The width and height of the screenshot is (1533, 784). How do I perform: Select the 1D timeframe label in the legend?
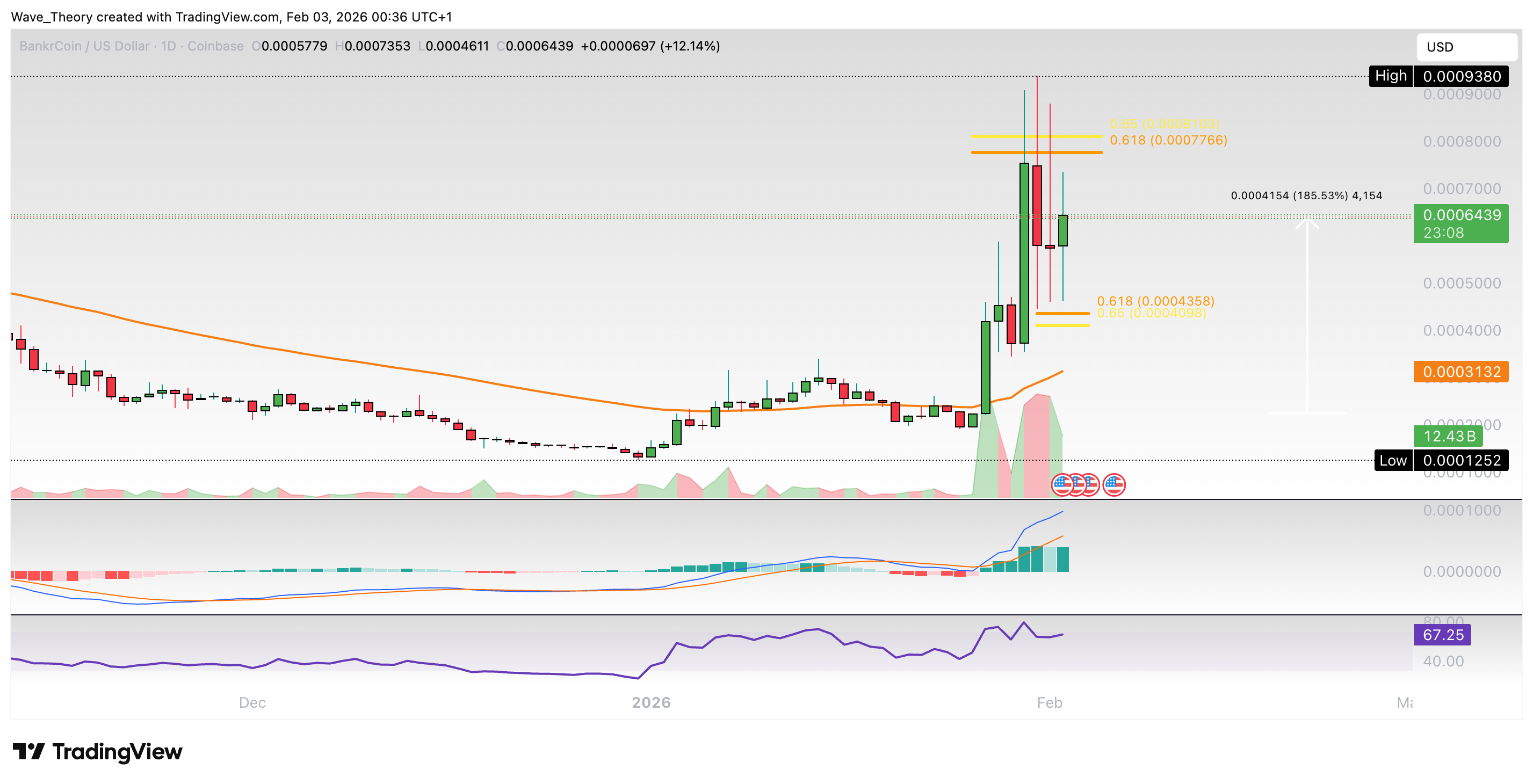[170, 46]
